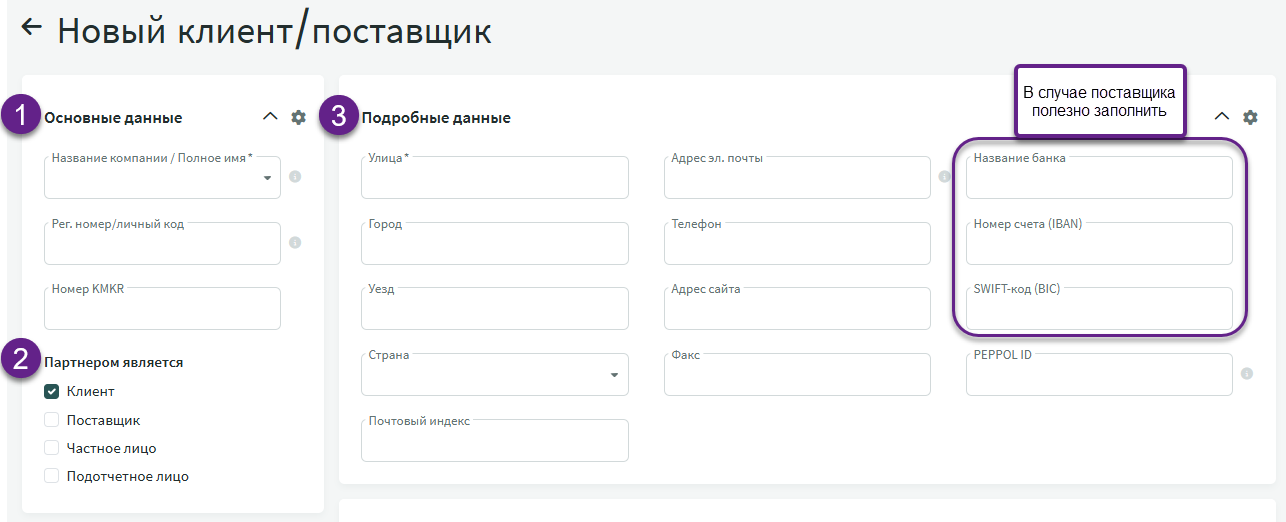Select the Название банка field
Screen dimensions: 1286x522
click(1098, 180)
